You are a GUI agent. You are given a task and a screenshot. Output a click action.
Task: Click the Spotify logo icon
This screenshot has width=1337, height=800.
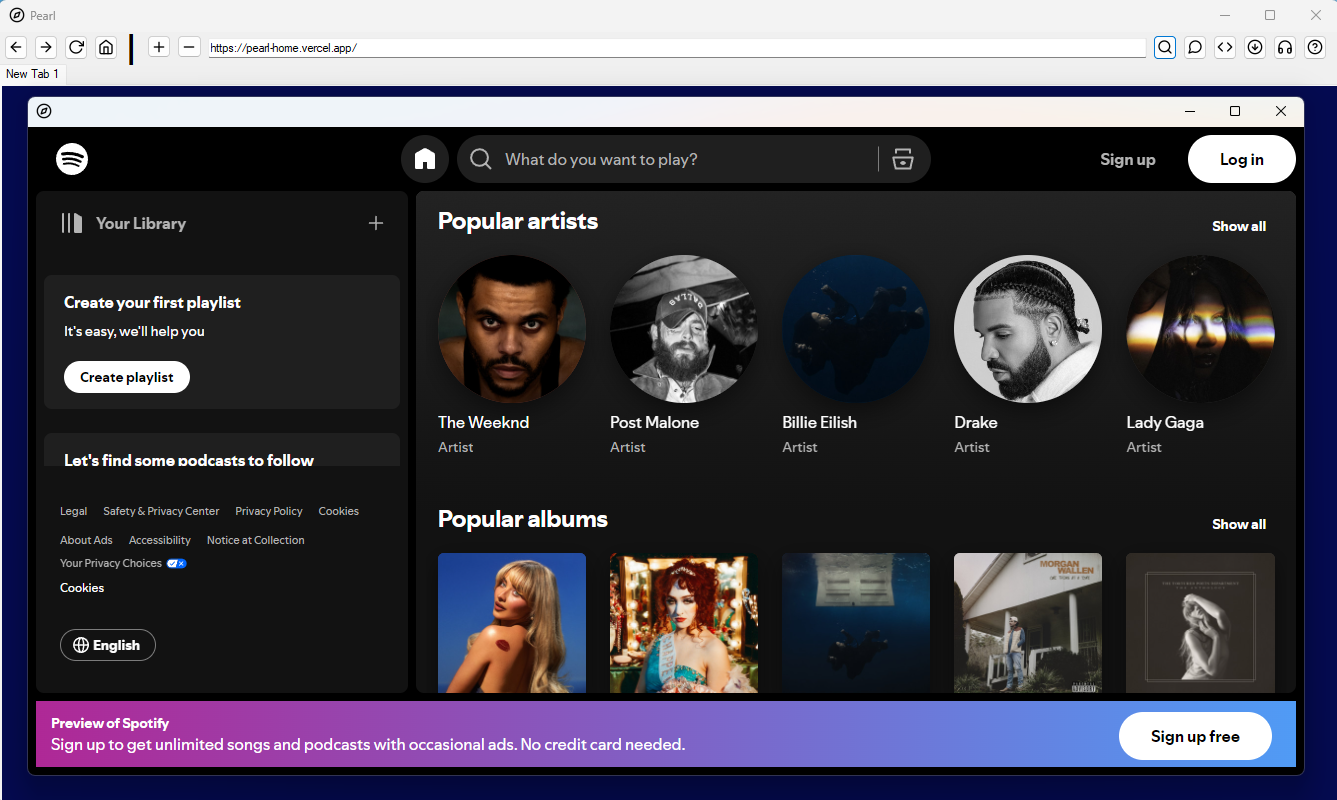point(71,158)
